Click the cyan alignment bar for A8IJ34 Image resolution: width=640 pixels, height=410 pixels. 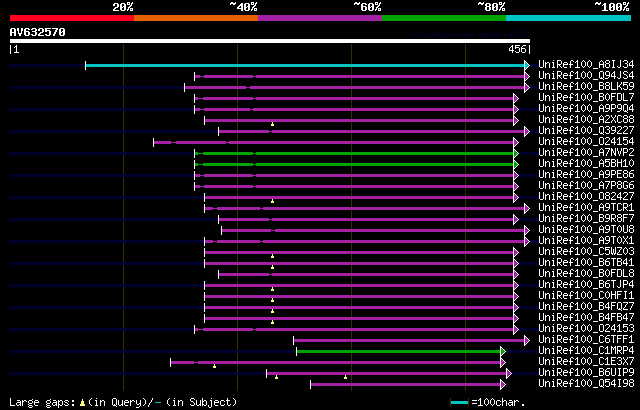[x=305, y=65]
